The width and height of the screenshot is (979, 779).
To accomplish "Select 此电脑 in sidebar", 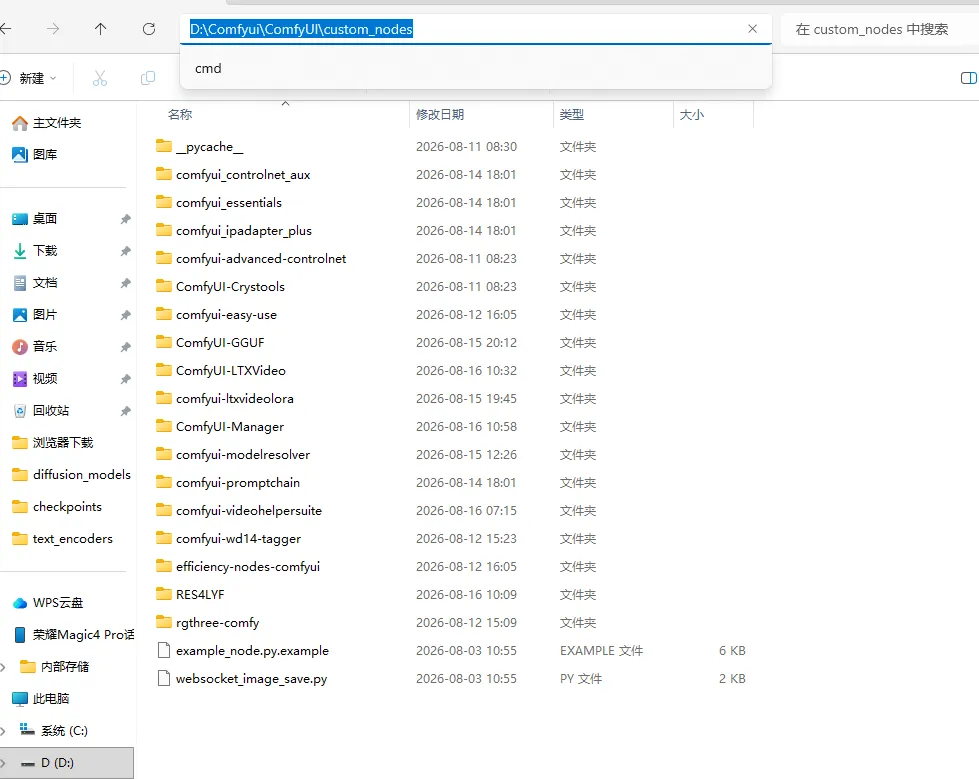I will pyautogui.click(x=41, y=698).
